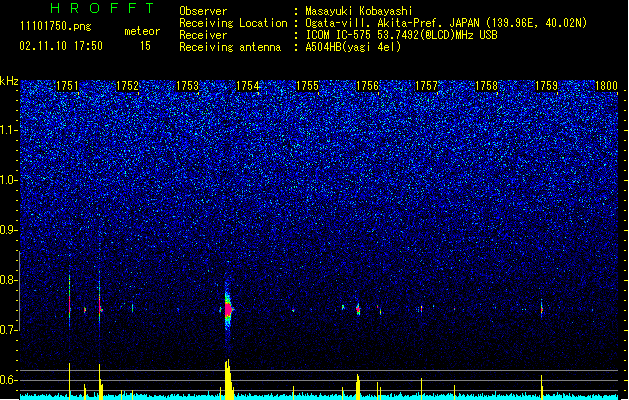Click the receiver ICOM IC-575 text

[x=401, y=35]
